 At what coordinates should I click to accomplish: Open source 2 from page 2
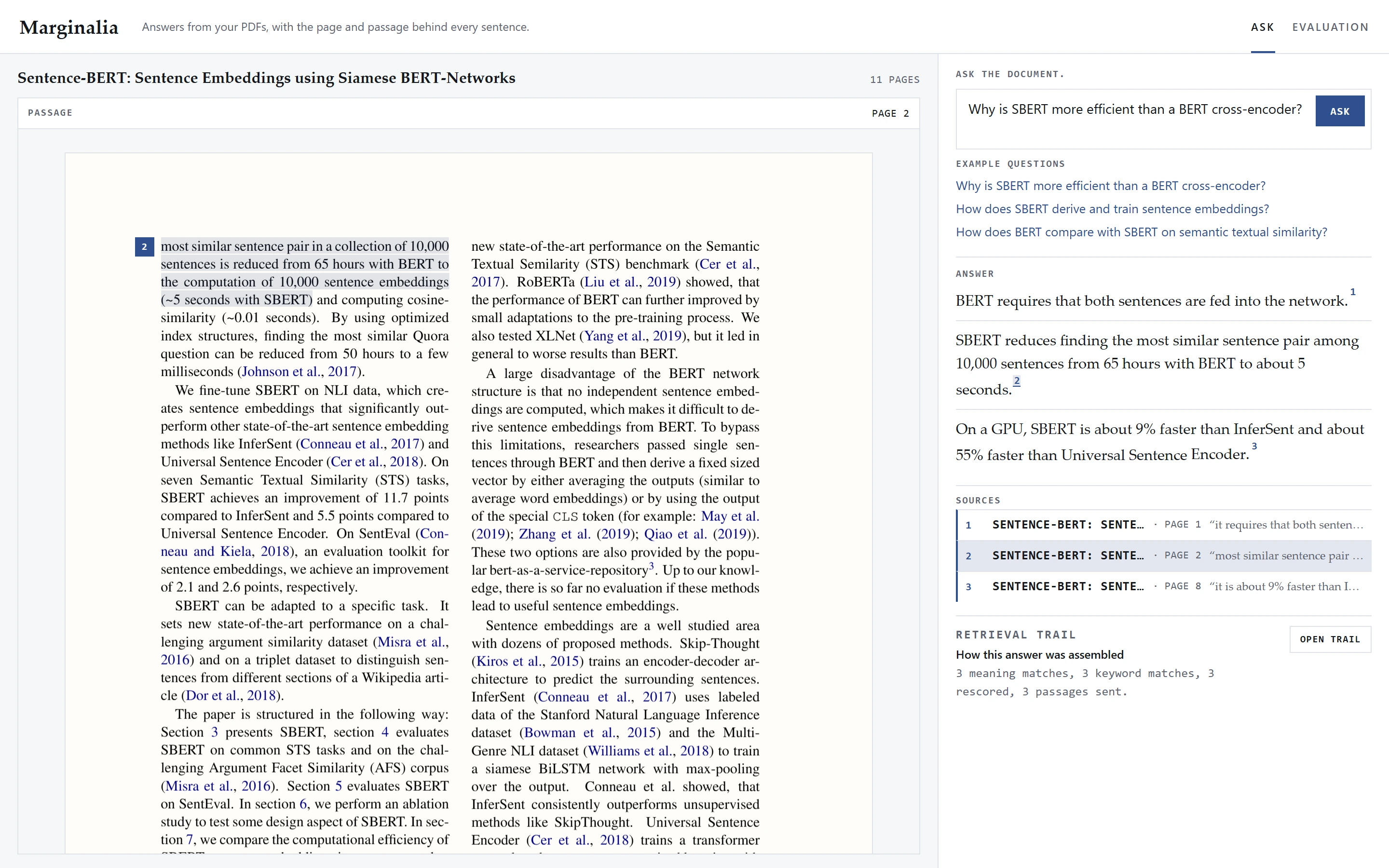point(1163,556)
